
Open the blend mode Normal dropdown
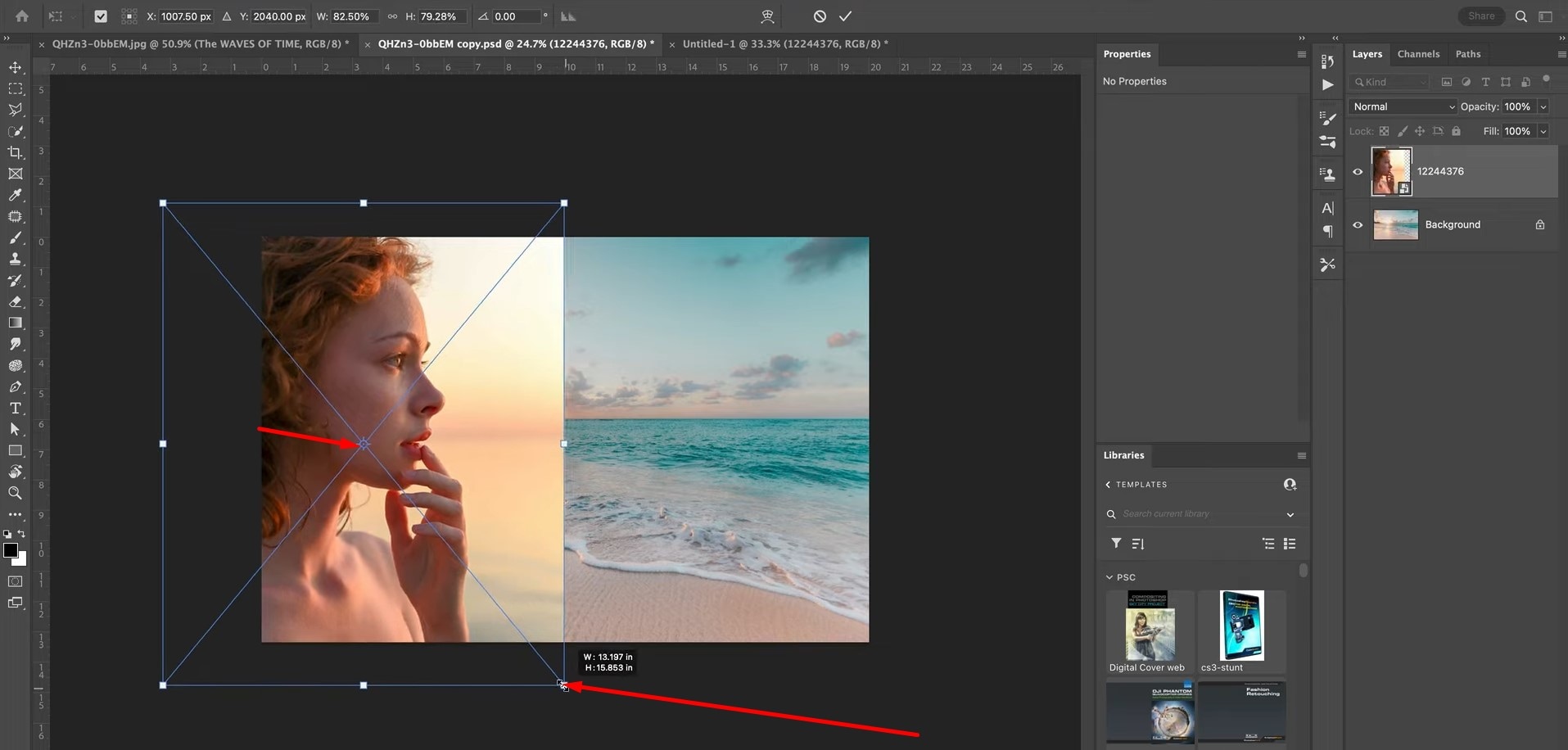coord(1403,106)
